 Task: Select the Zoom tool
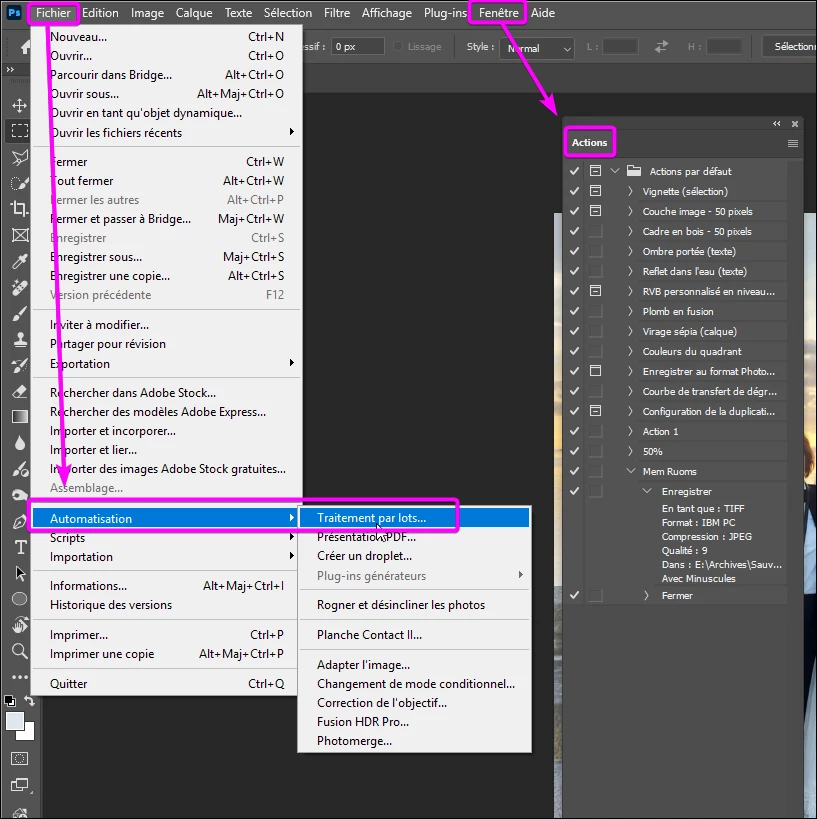pyautogui.click(x=19, y=650)
